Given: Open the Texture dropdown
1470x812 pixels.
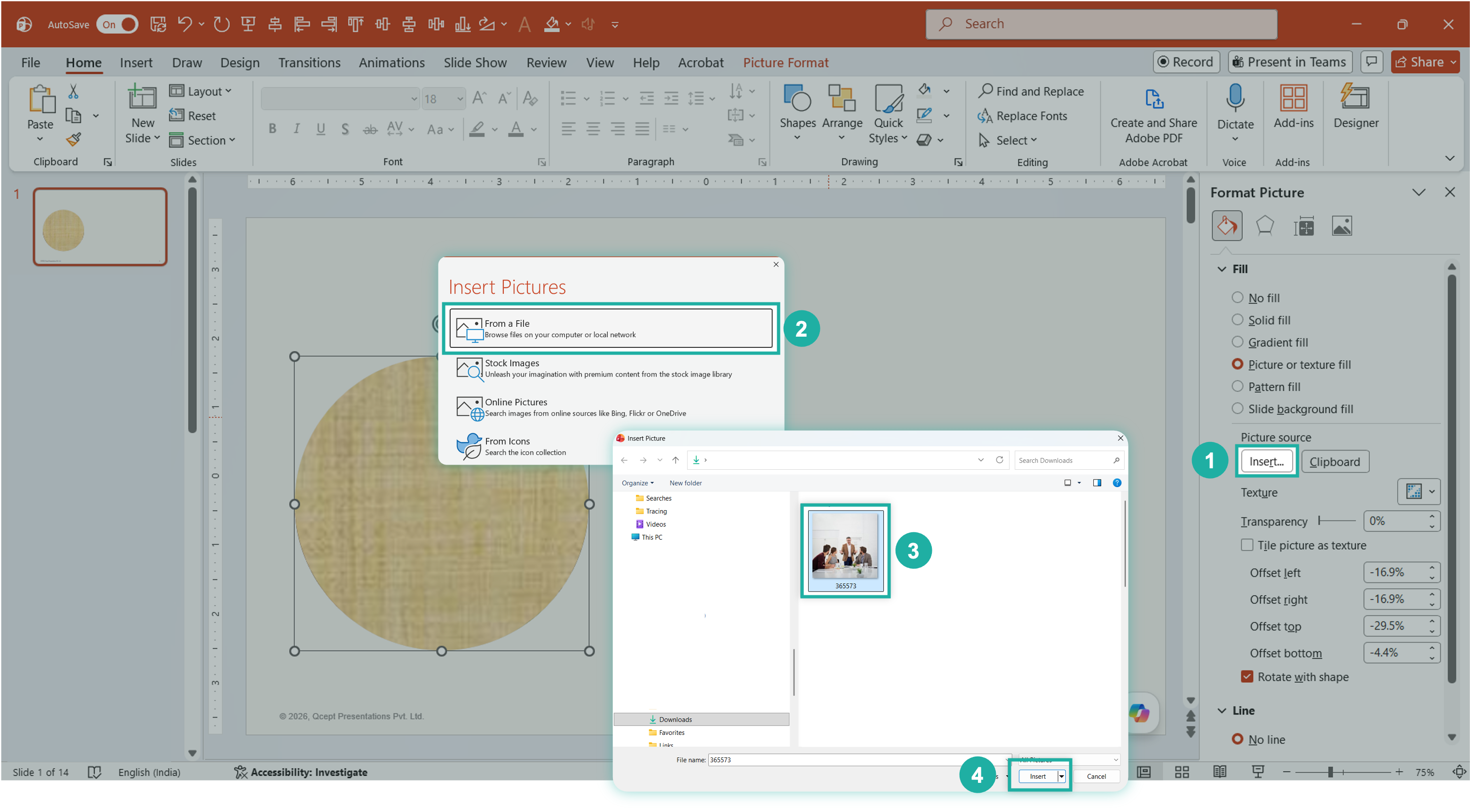Looking at the screenshot, I should click(x=1419, y=491).
